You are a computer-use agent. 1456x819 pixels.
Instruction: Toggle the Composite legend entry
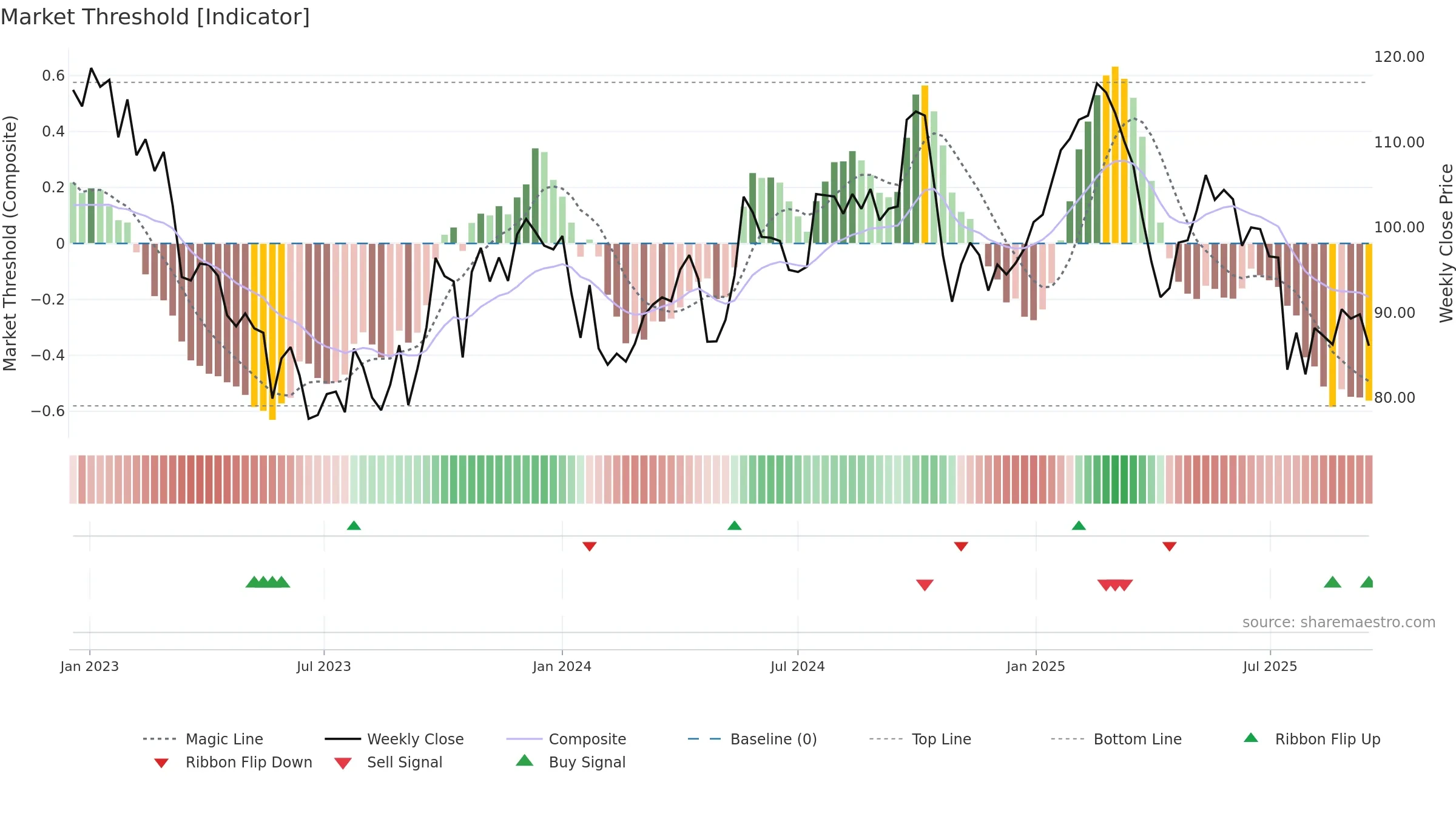566,739
